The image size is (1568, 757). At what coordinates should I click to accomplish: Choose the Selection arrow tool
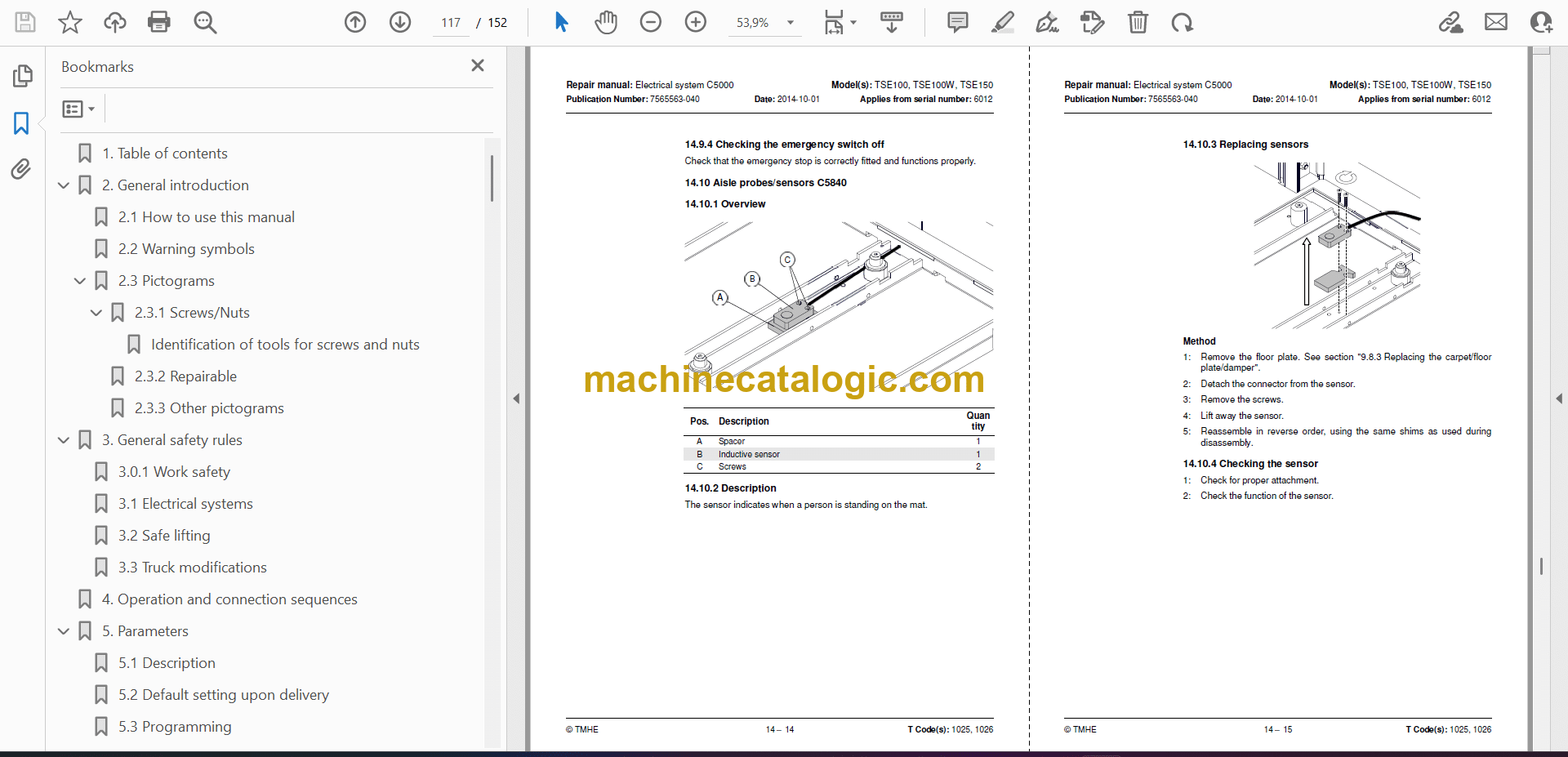[561, 22]
